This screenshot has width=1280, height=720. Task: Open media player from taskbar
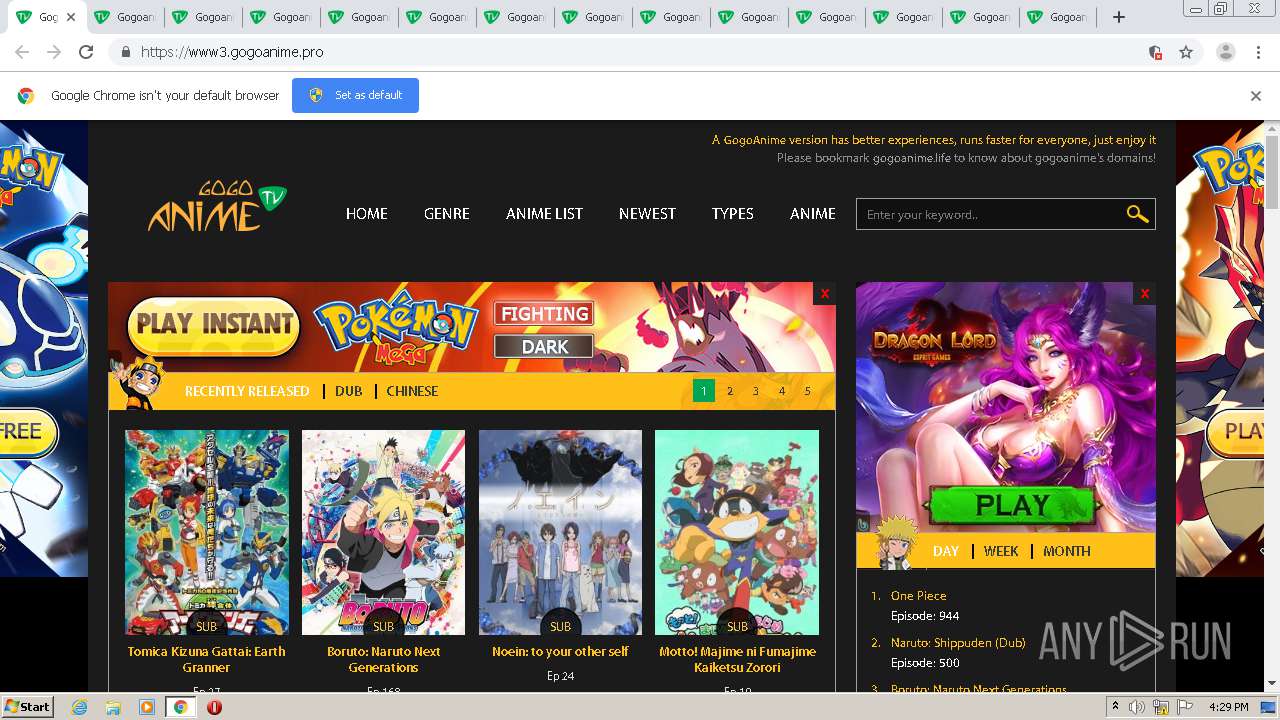coord(147,707)
